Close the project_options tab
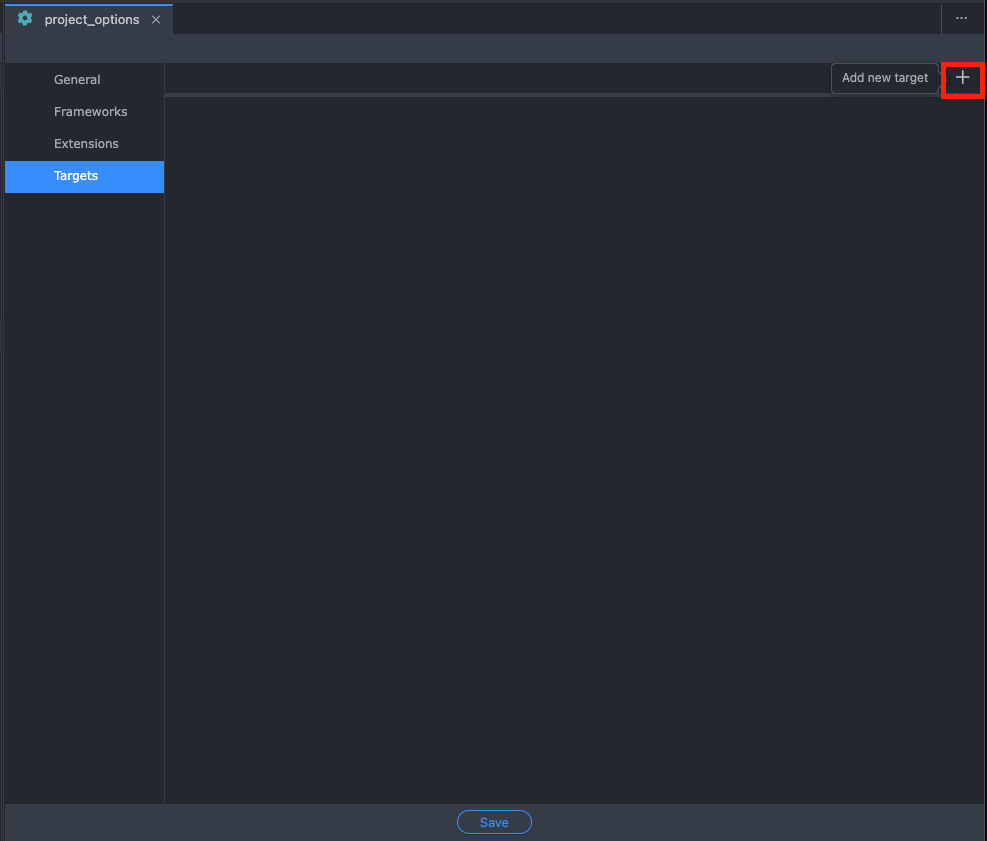Image resolution: width=987 pixels, height=841 pixels. pos(155,18)
